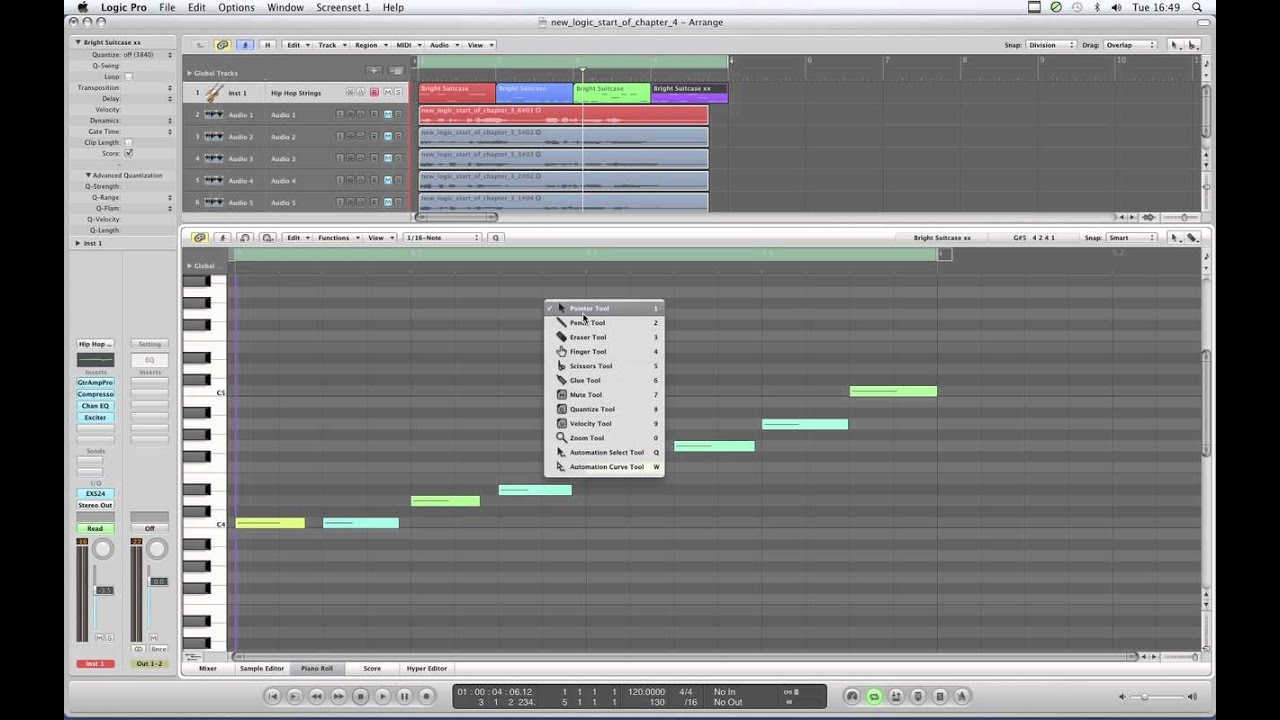Expand the Inst 1 inspector section

pyautogui.click(x=78, y=243)
